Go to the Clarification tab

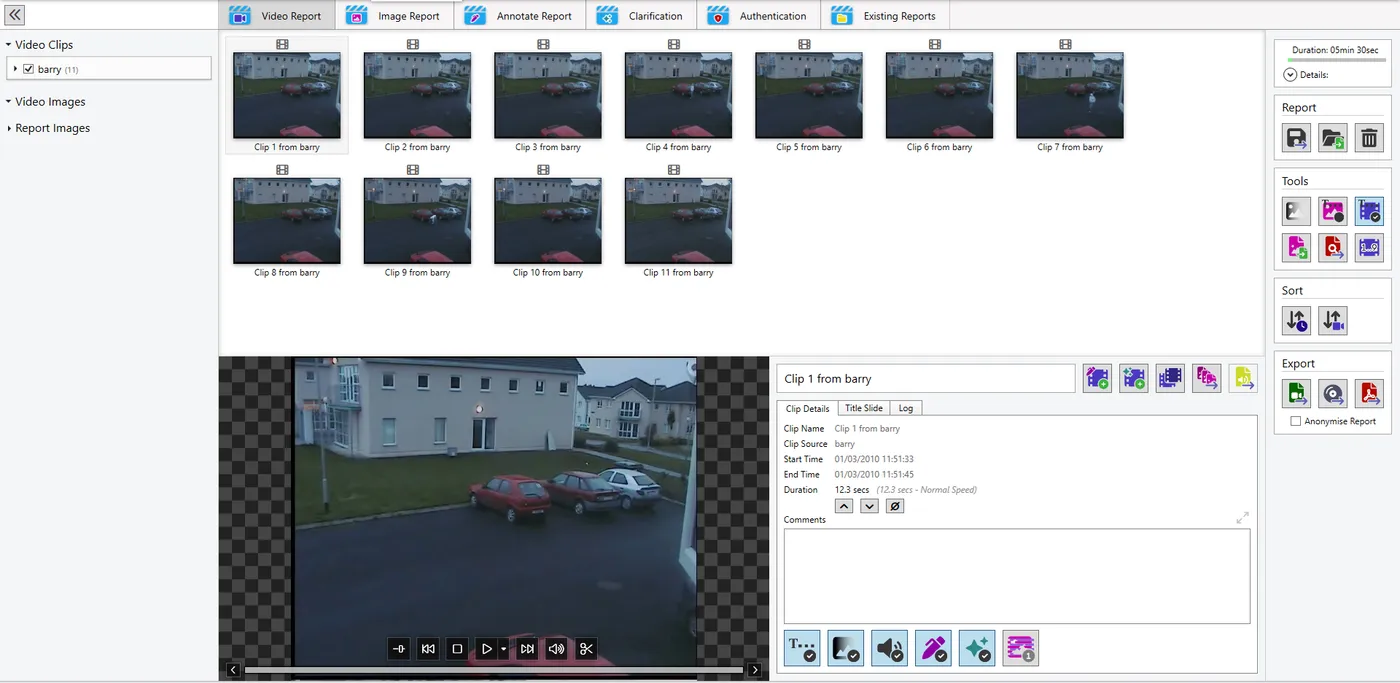tap(640, 16)
